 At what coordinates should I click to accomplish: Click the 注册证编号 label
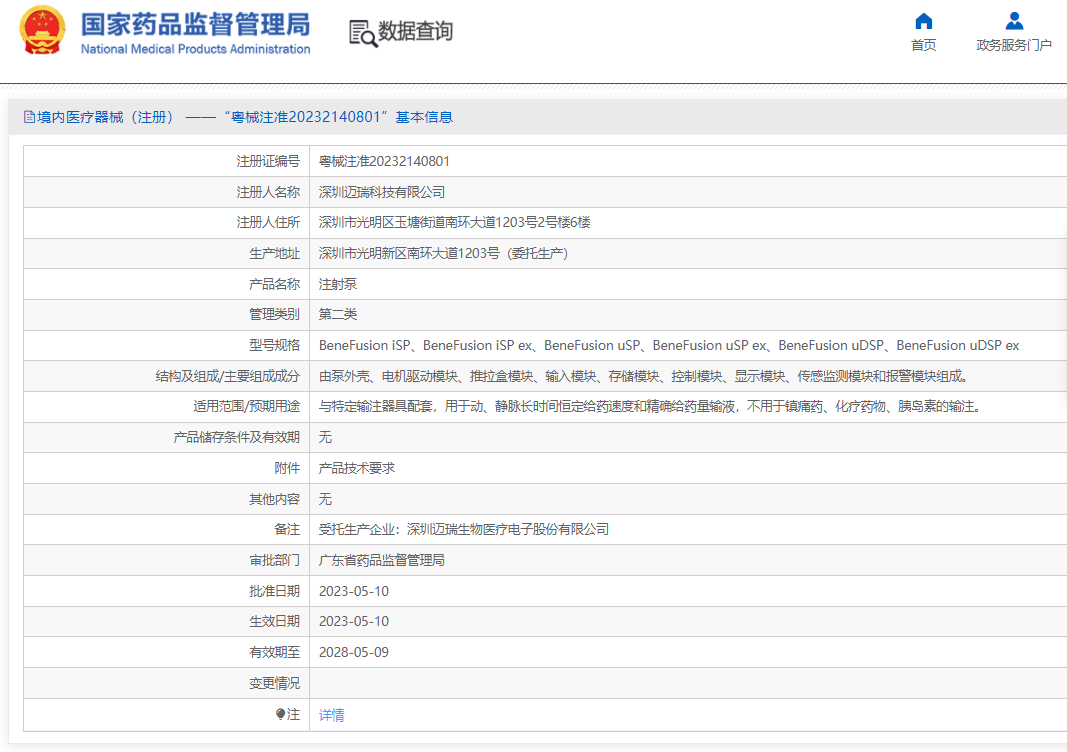click(x=268, y=161)
